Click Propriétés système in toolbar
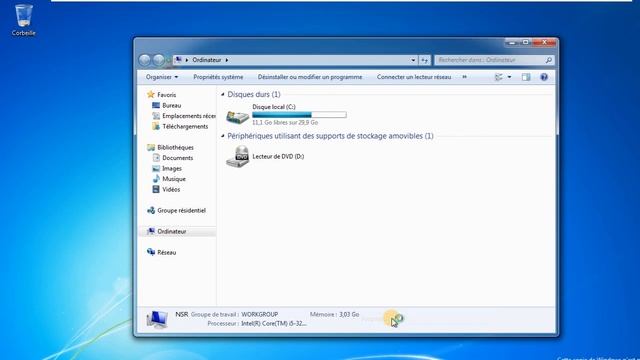 click(218, 77)
